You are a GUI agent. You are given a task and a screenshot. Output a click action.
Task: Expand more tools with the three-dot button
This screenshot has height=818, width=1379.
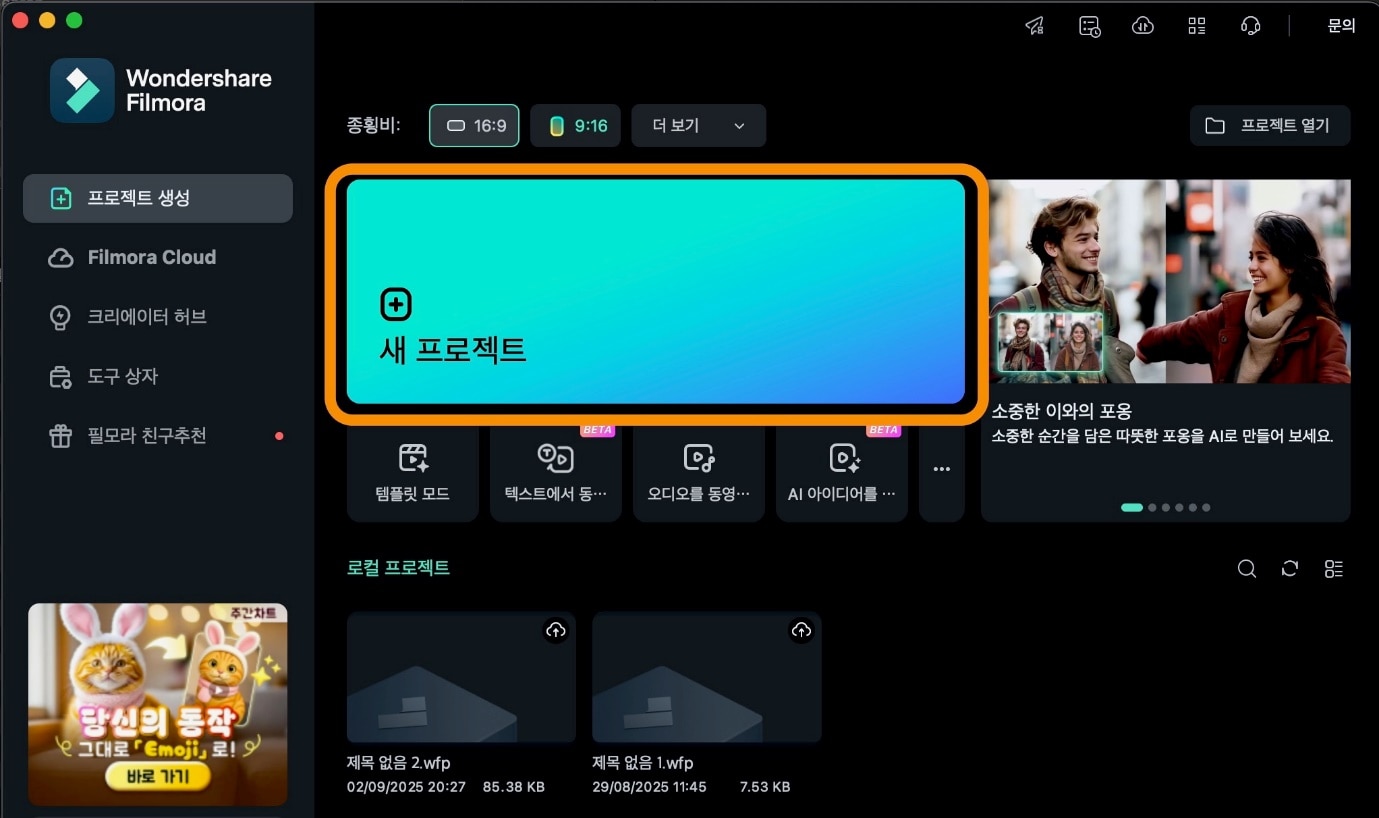pos(941,470)
